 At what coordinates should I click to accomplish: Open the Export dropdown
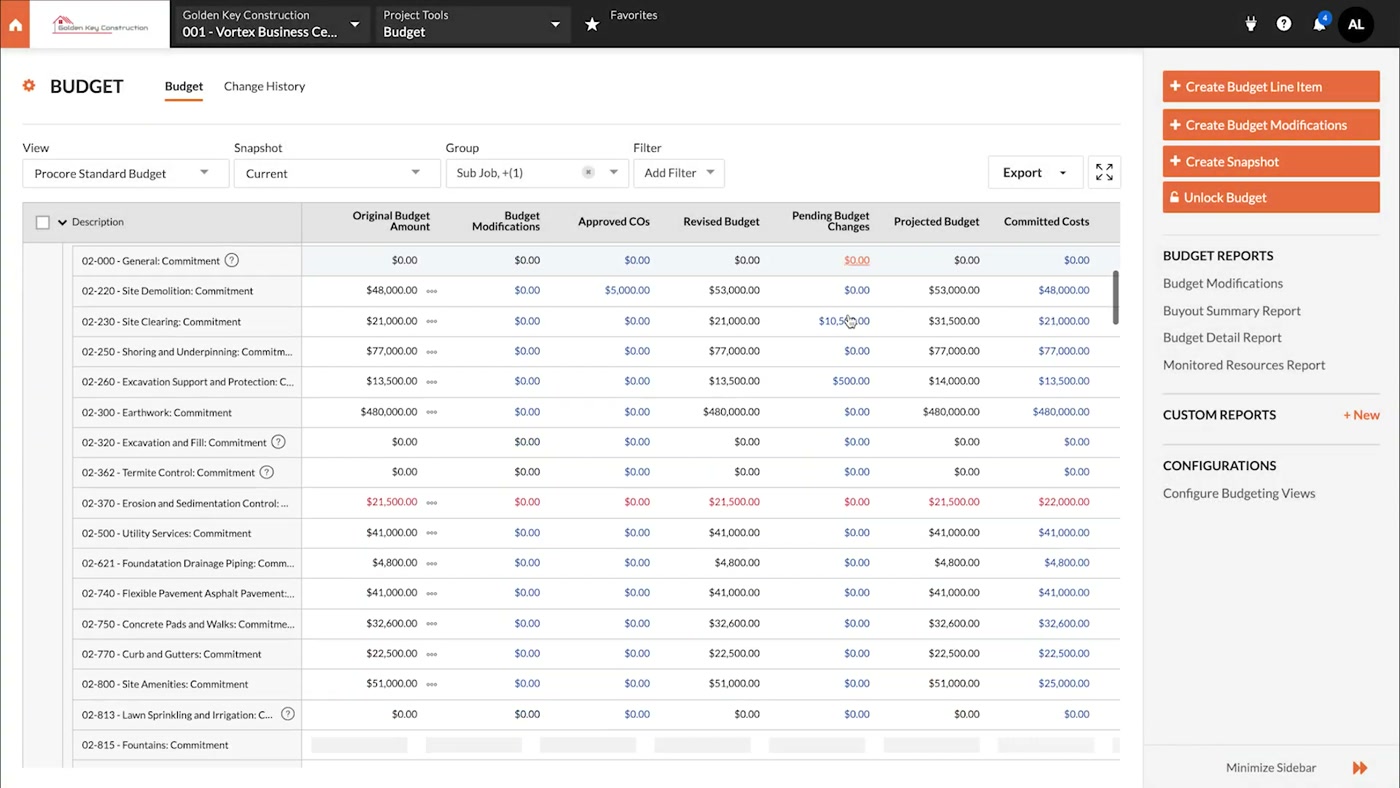tap(1034, 173)
